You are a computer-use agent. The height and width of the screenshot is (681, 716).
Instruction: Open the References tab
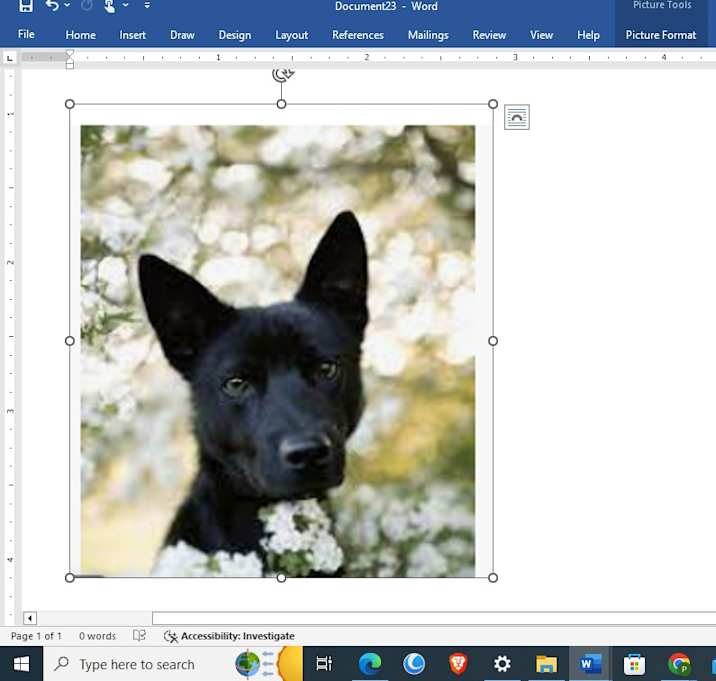[x=358, y=35]
